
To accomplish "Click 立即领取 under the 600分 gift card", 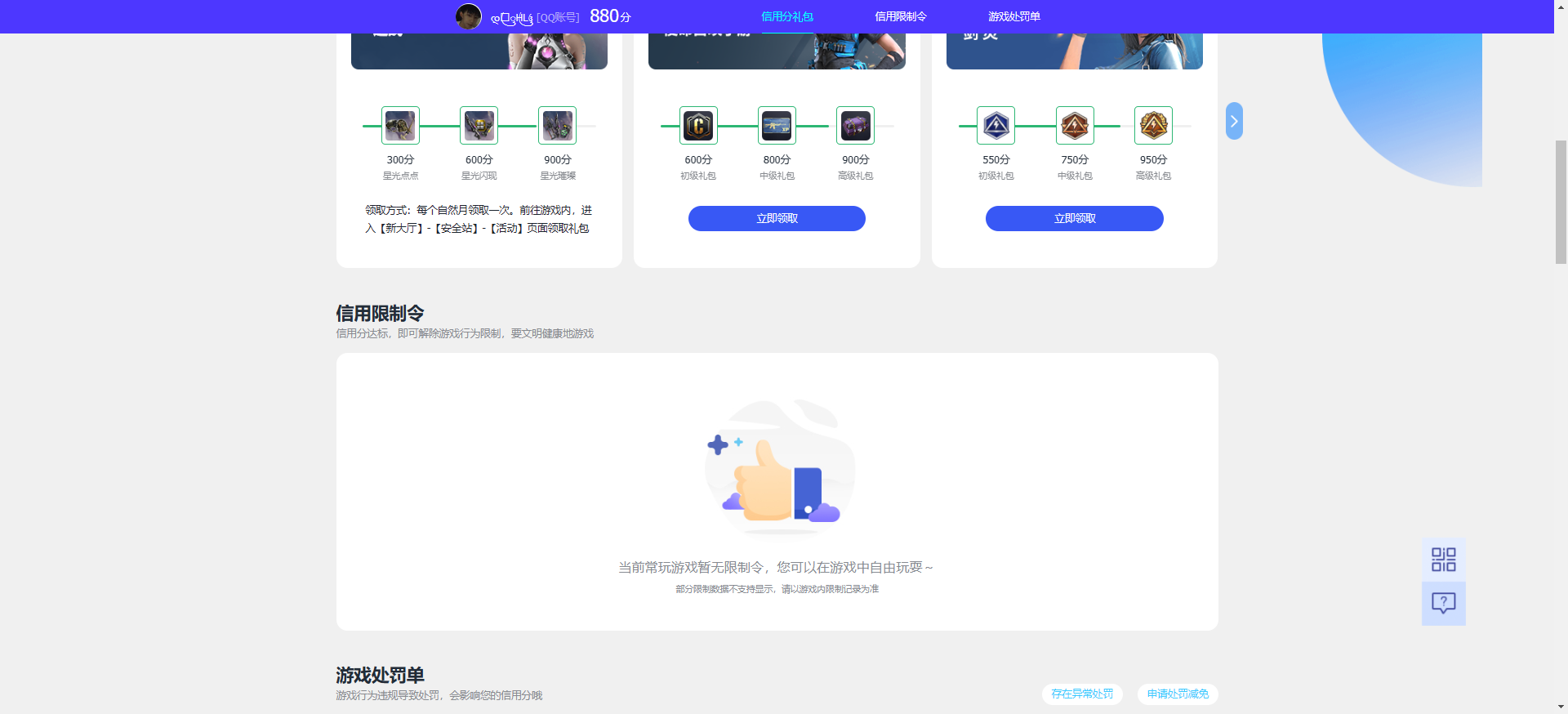I will [x=777, y=218].
